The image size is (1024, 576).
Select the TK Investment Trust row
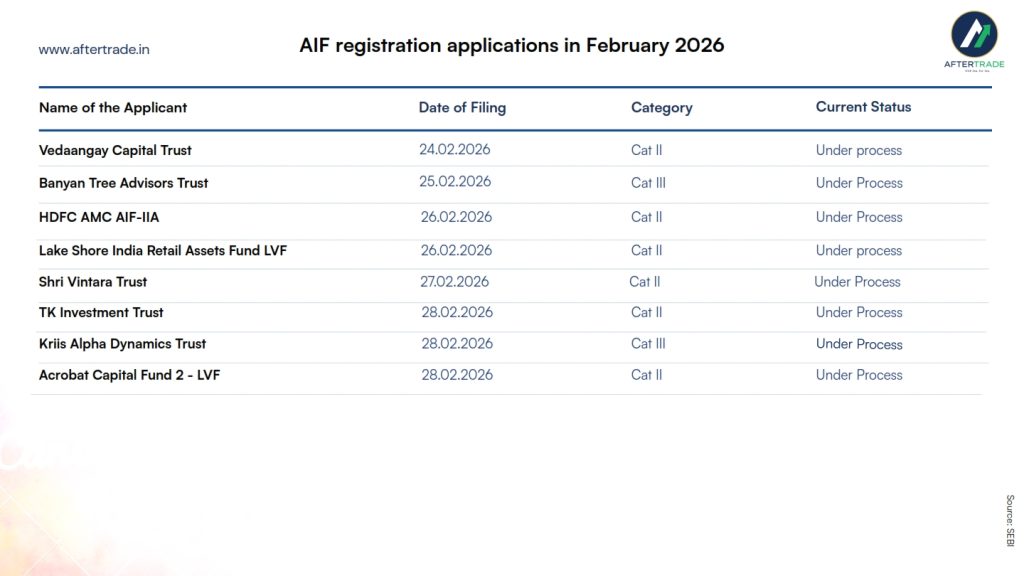(101, 313)
